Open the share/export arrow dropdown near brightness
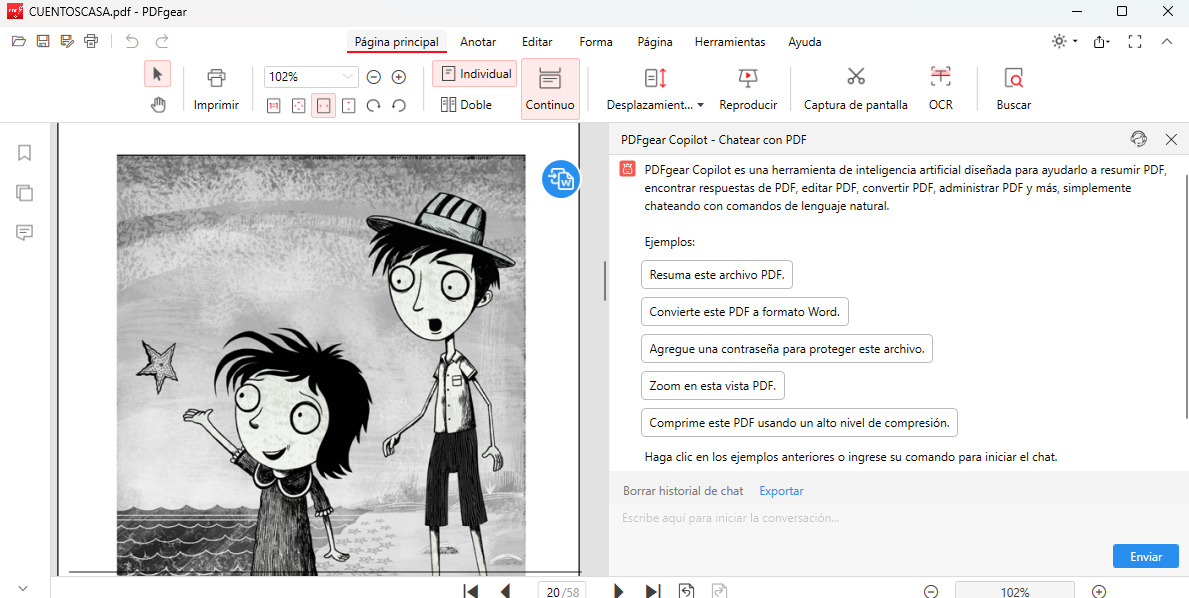Image resolution: width=1189 pixels, height=598 pixels. pyautogui.click(x=1101, y=41)
